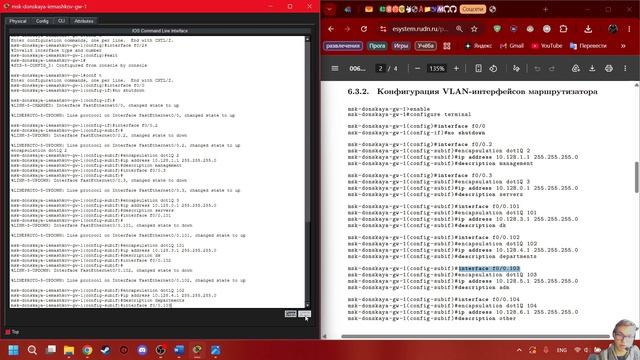This screenshot has height=360, width=640.
Task: Open the Яндекс bookmark
Action: (478, 46)
